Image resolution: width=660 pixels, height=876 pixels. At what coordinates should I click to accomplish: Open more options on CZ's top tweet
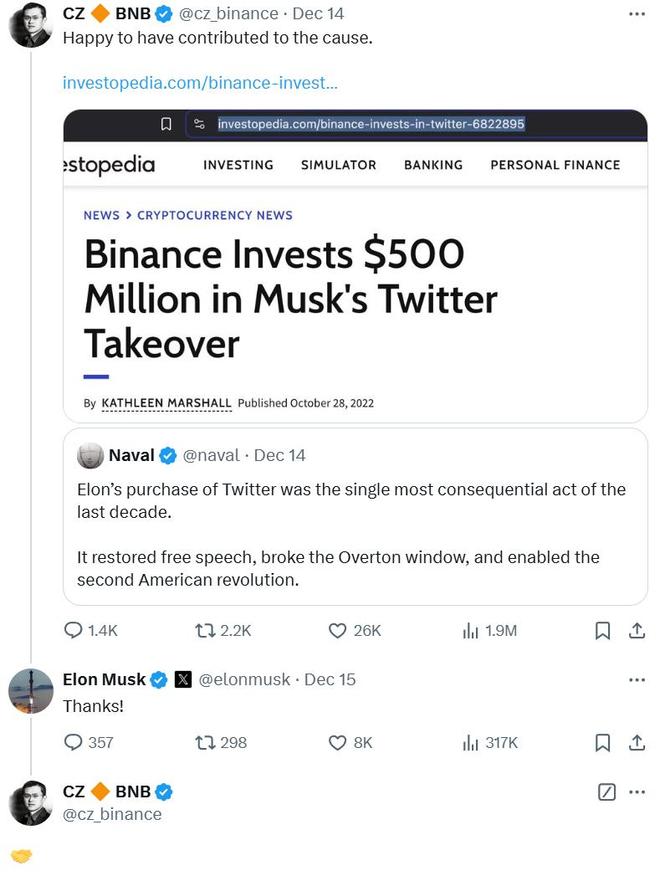pyautogui.click(x=637, y=14)
